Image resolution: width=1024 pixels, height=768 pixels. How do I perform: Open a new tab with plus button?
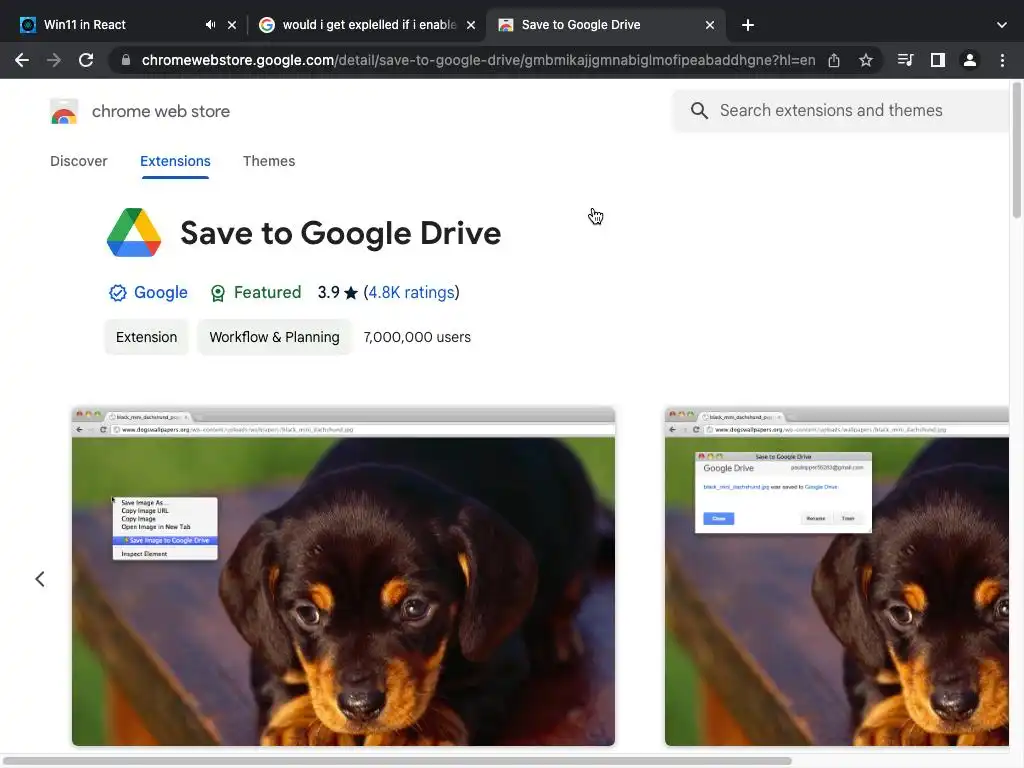tap(748, 25)
